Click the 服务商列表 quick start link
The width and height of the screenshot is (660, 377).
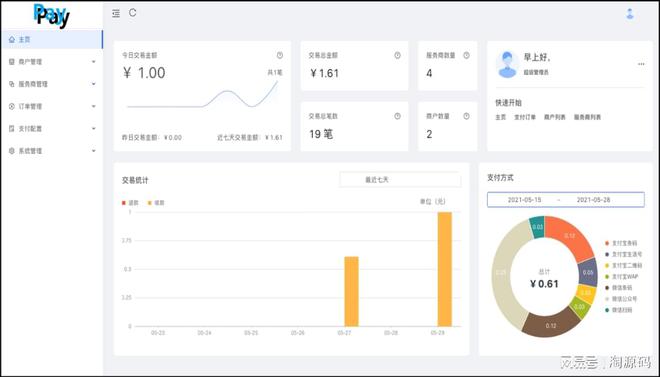[588, 117]
